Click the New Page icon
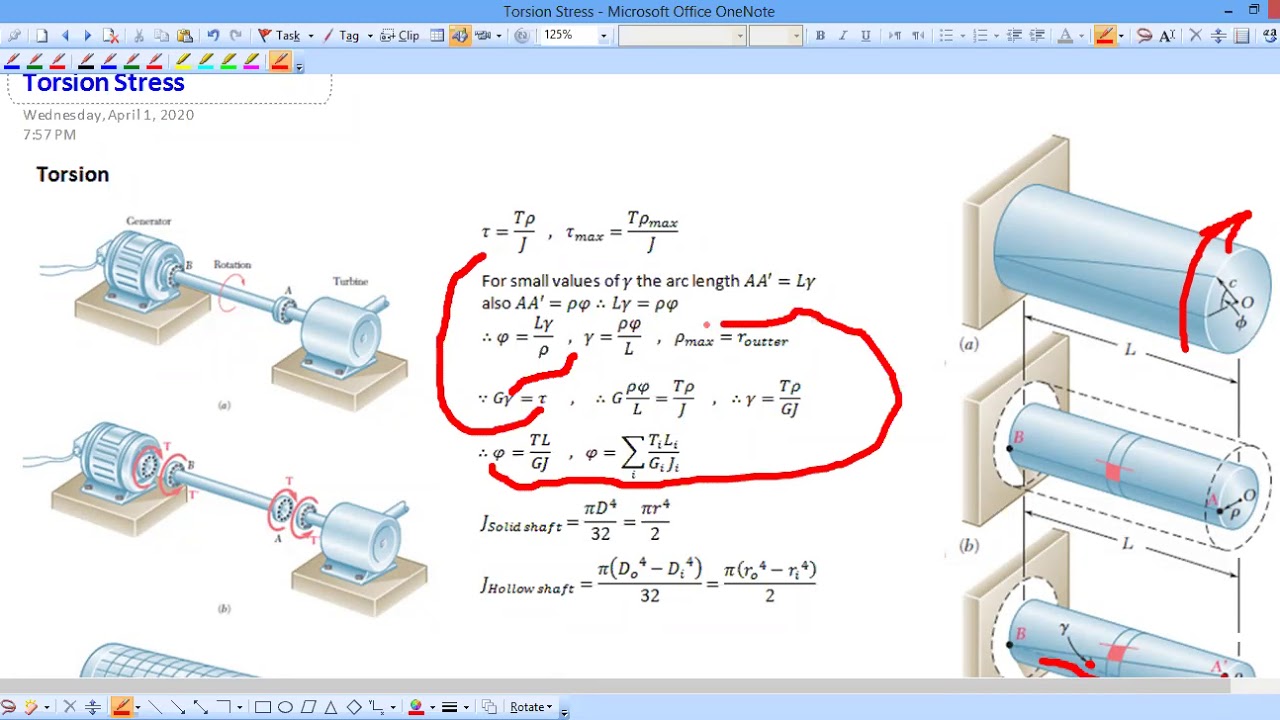The width and height of the screenshot is (1280, 720). tap(42, 35)
